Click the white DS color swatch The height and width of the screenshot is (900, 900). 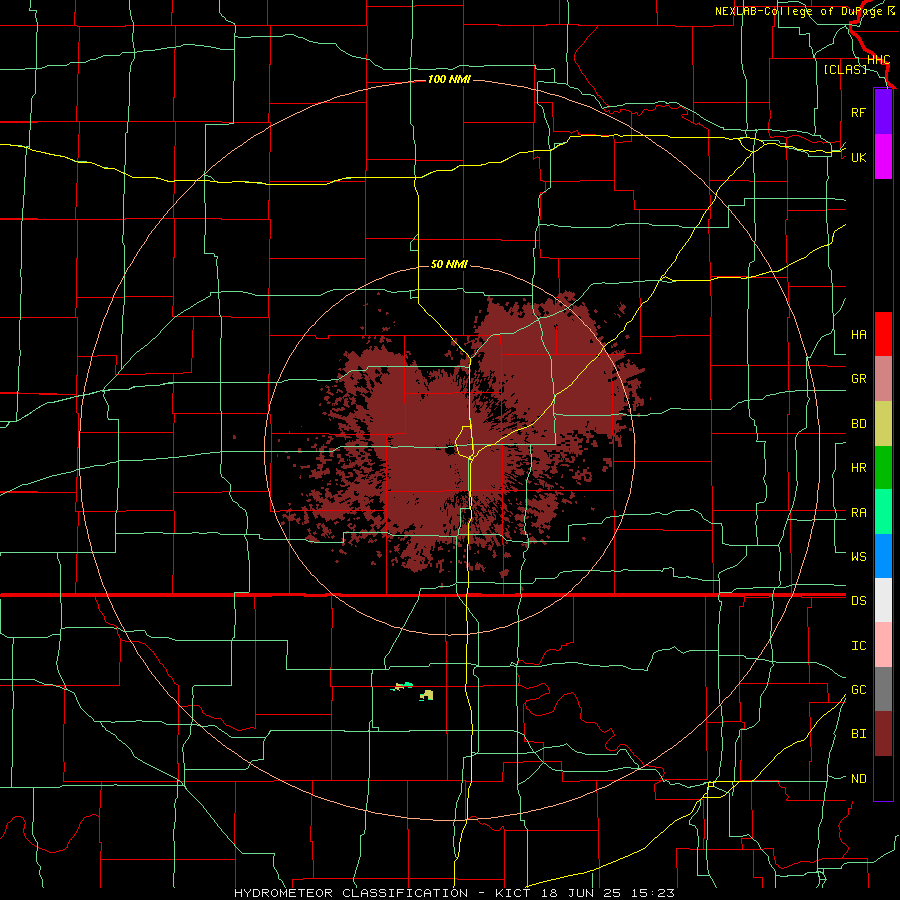(883, 600)
